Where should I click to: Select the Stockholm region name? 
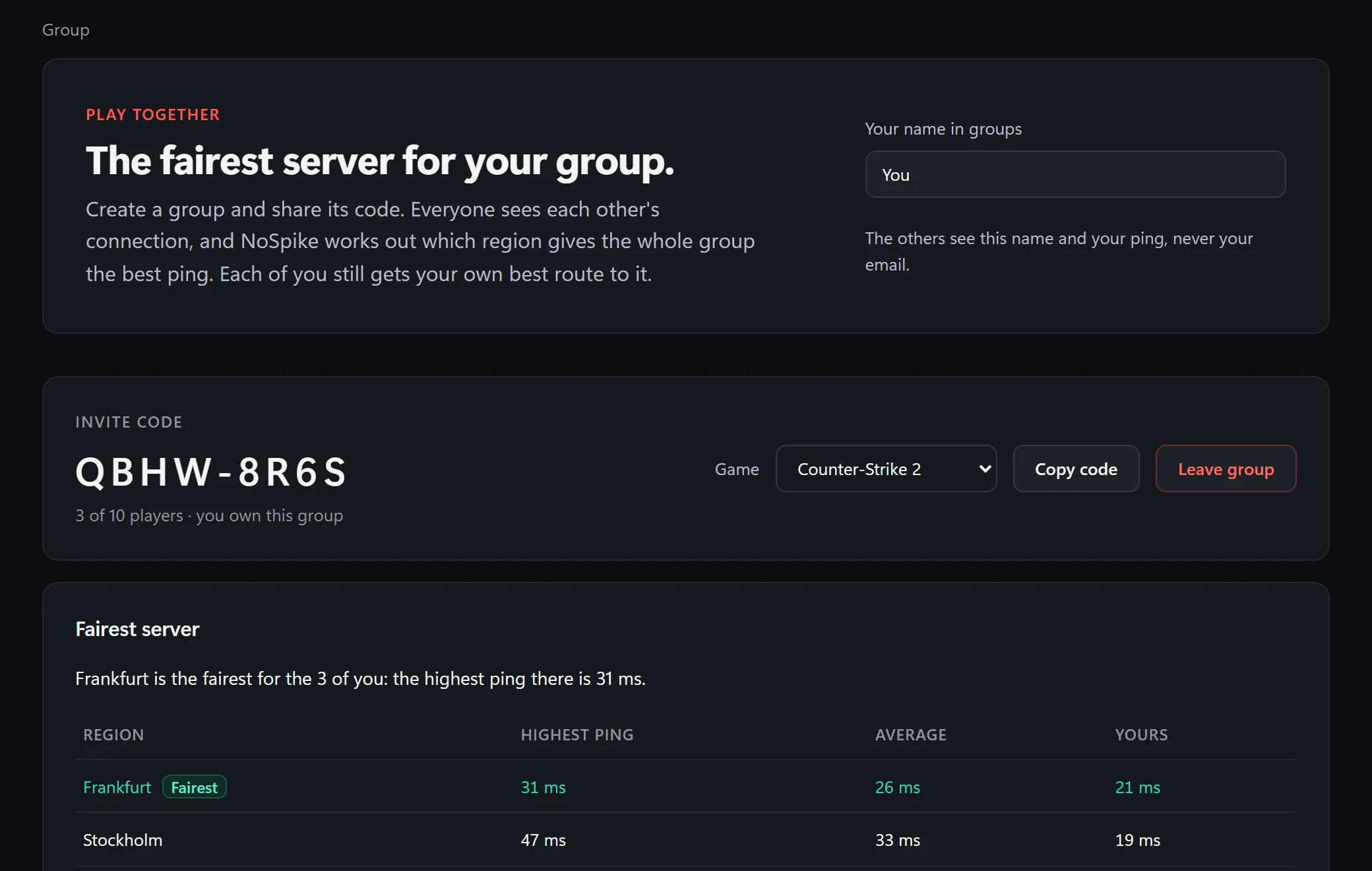click(123, 840)
